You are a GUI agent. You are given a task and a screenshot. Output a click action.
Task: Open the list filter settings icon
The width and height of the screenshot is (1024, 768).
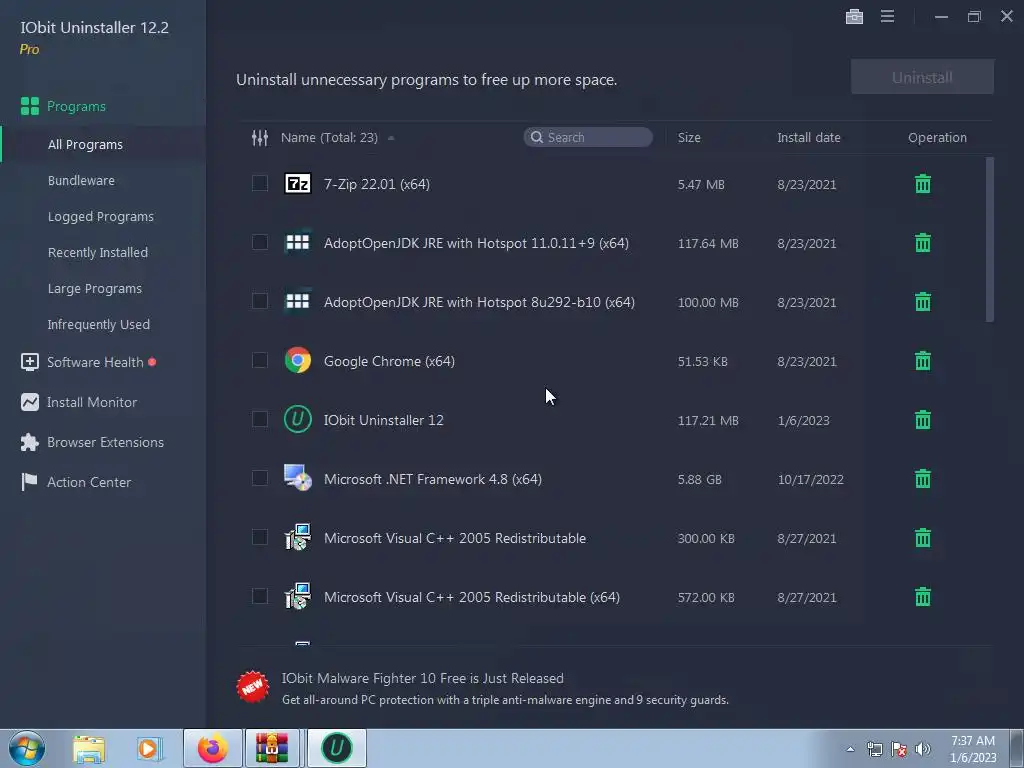tap(260, 138)
